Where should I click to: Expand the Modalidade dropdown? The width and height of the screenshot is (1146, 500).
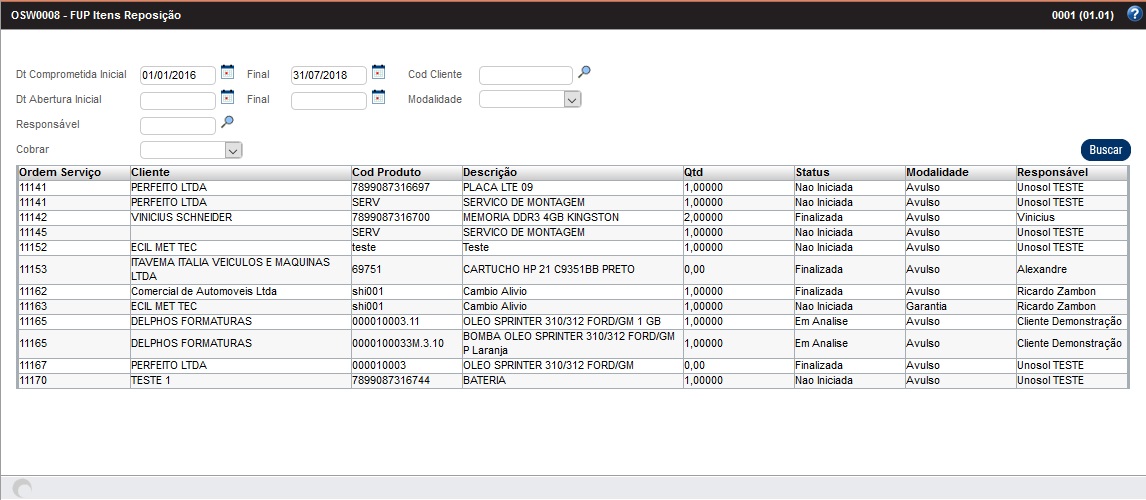tap(571, 100)
